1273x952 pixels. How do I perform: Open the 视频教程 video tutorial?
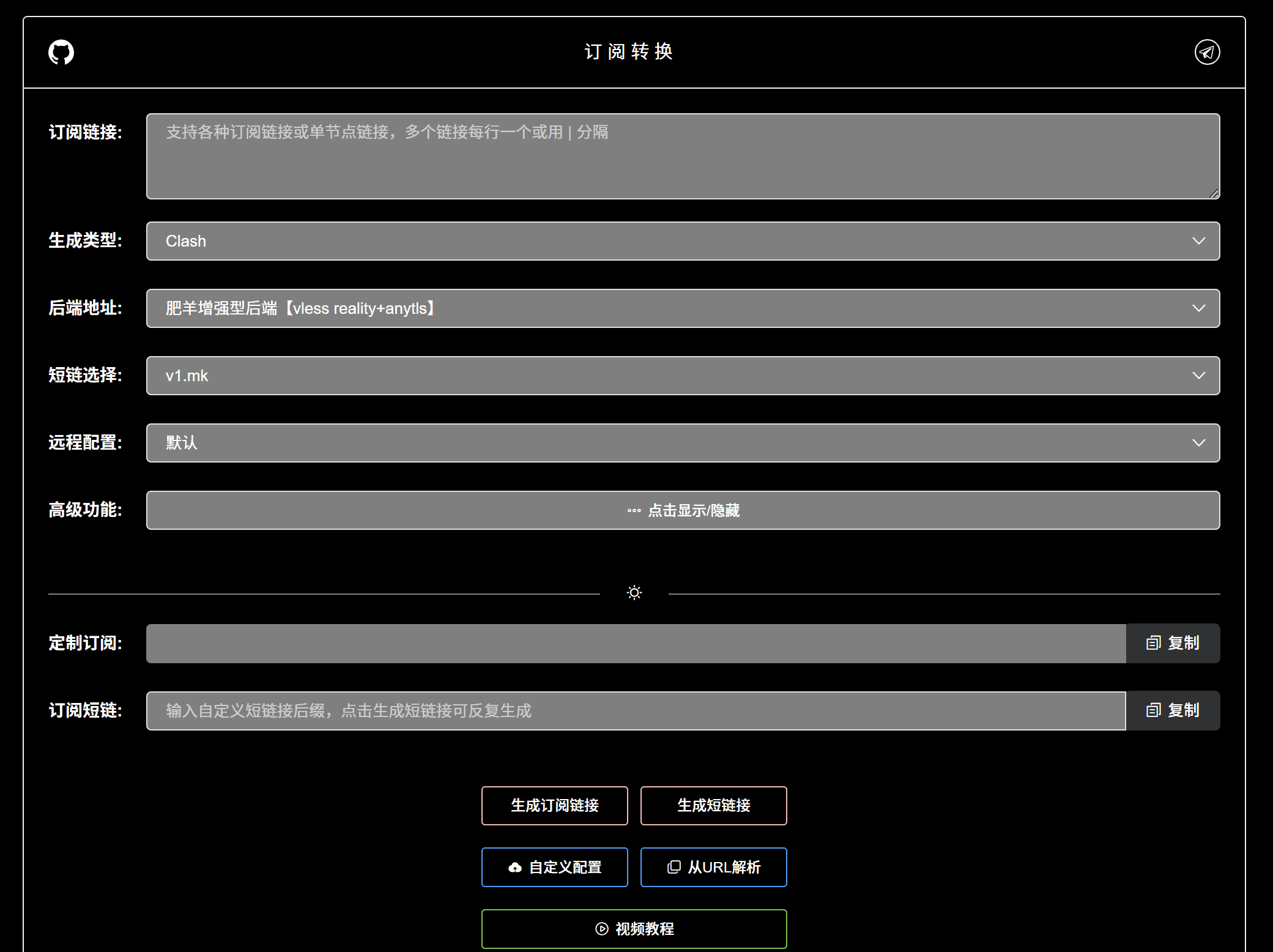[x=634, y=929]
